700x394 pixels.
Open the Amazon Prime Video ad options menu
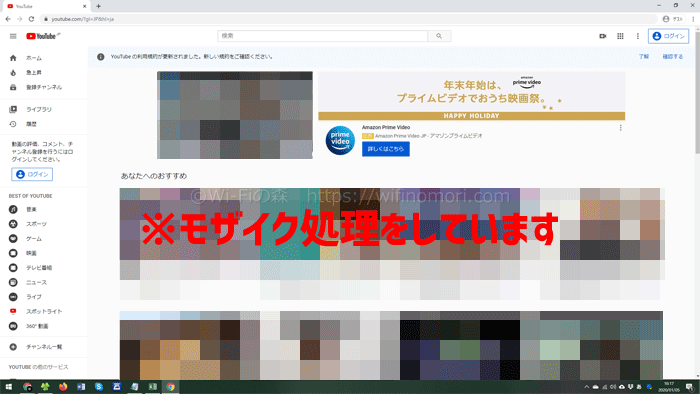coord(621,128)
